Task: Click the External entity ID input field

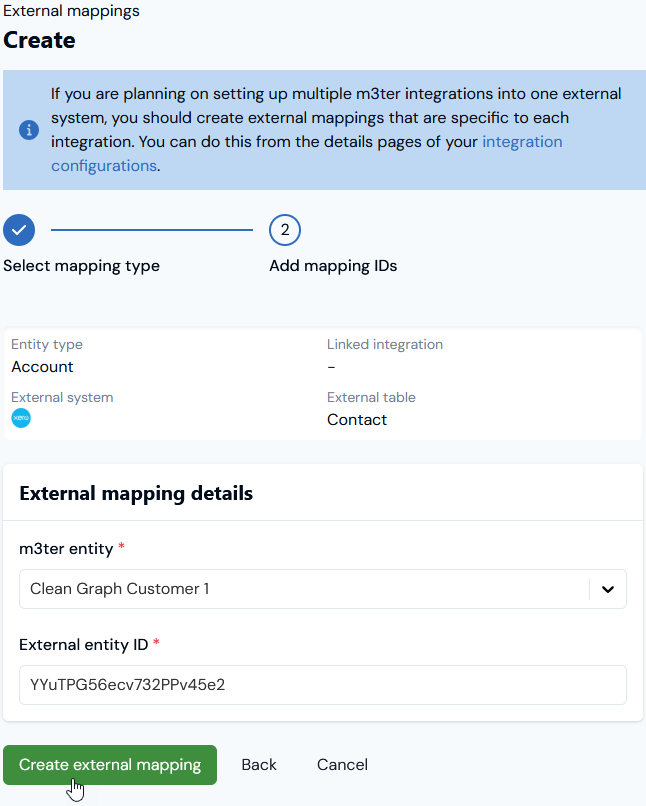Action: (323, 685)
